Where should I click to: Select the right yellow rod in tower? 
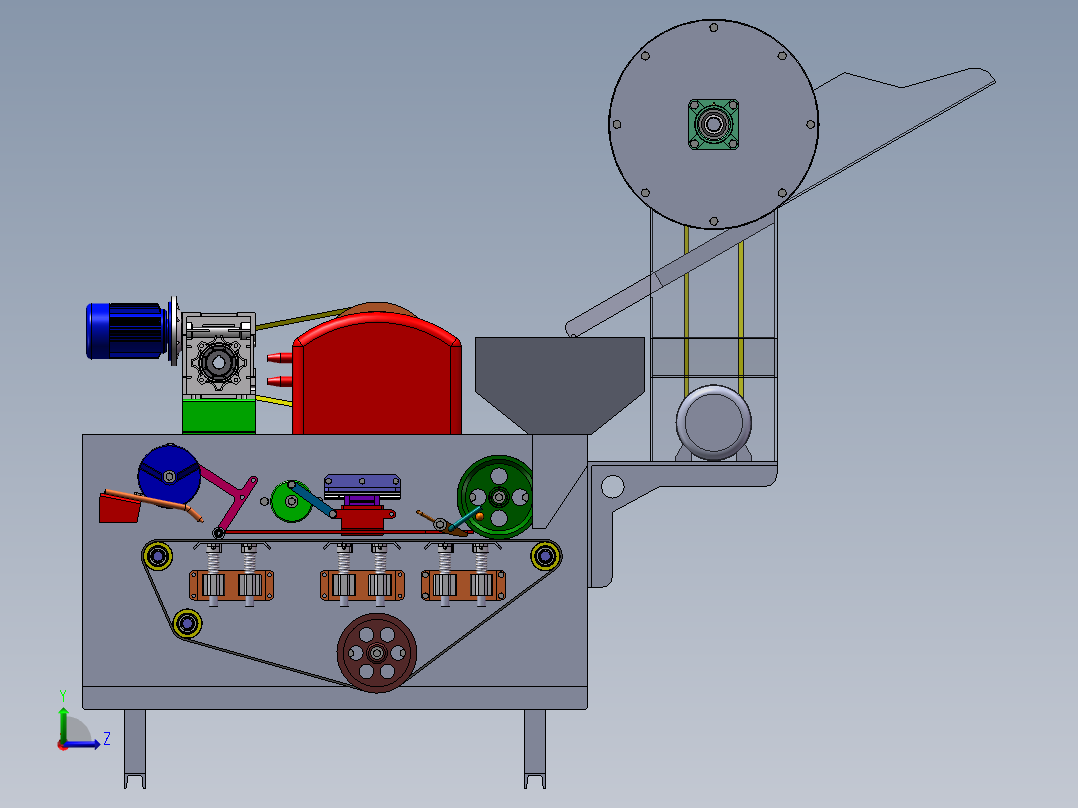(x=740, y=318)
